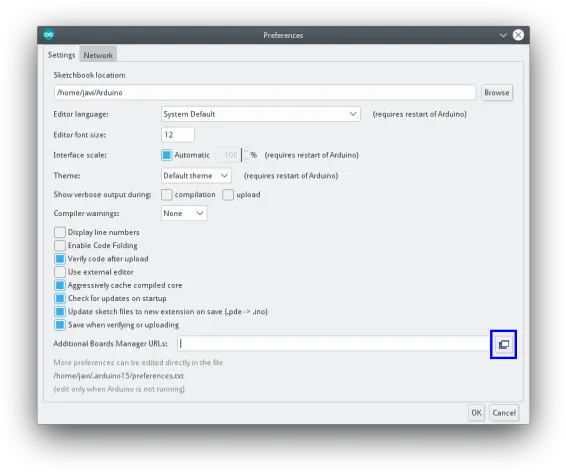Viewport: 566px width, 472px height.
Task: Open the Theme dropdown
Action: (196, 176)
